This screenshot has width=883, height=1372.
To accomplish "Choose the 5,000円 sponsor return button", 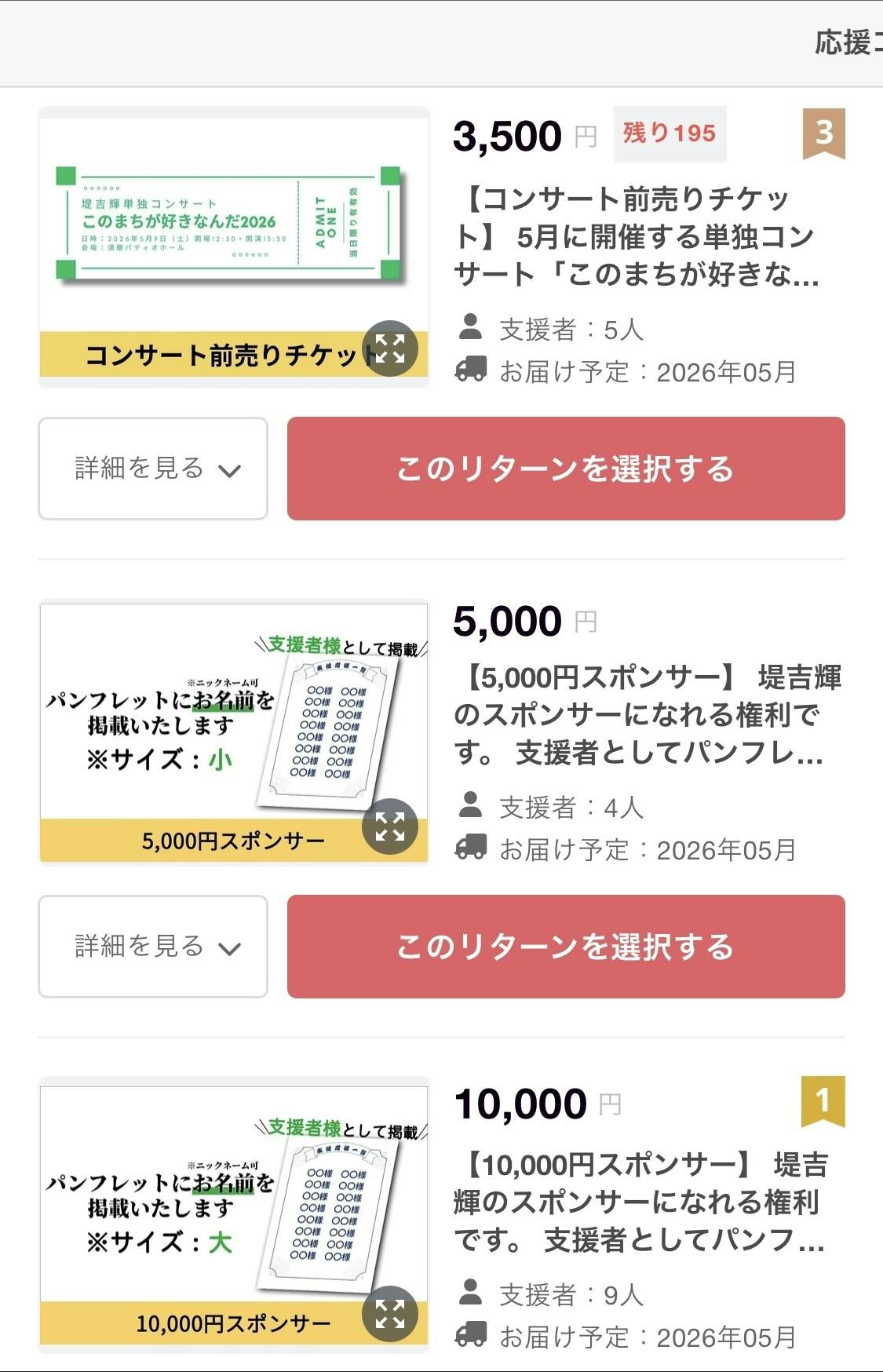I will point(566,947).
